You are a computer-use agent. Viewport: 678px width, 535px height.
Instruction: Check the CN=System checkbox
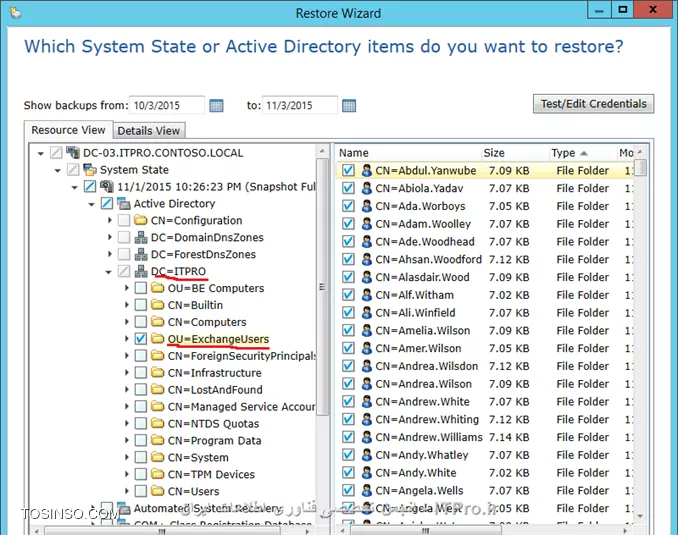click(141, 457)
